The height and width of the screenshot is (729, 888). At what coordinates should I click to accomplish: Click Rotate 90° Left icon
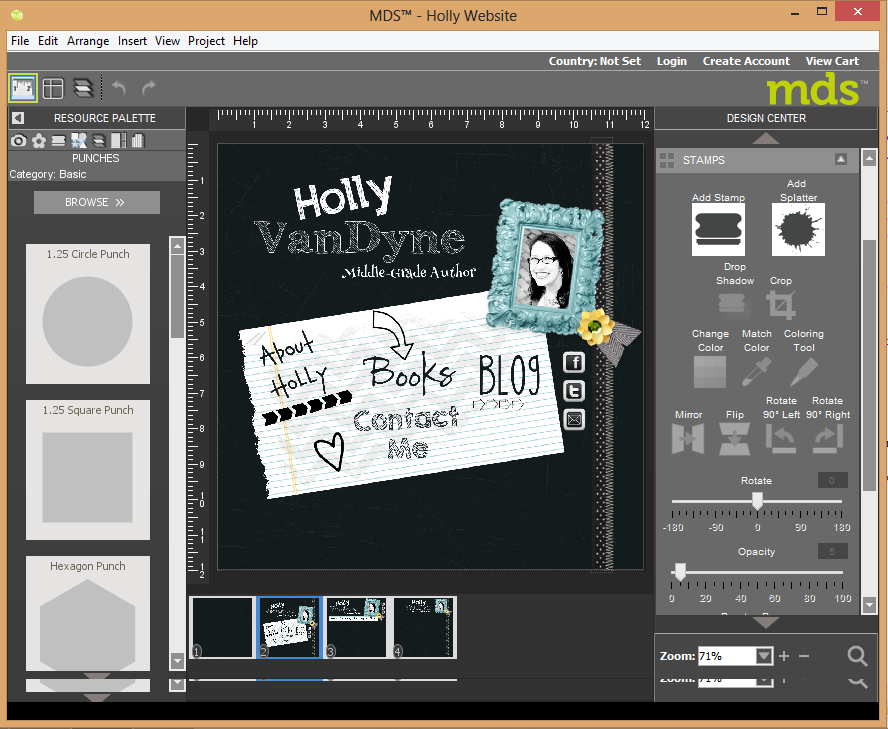pos(781,439)
